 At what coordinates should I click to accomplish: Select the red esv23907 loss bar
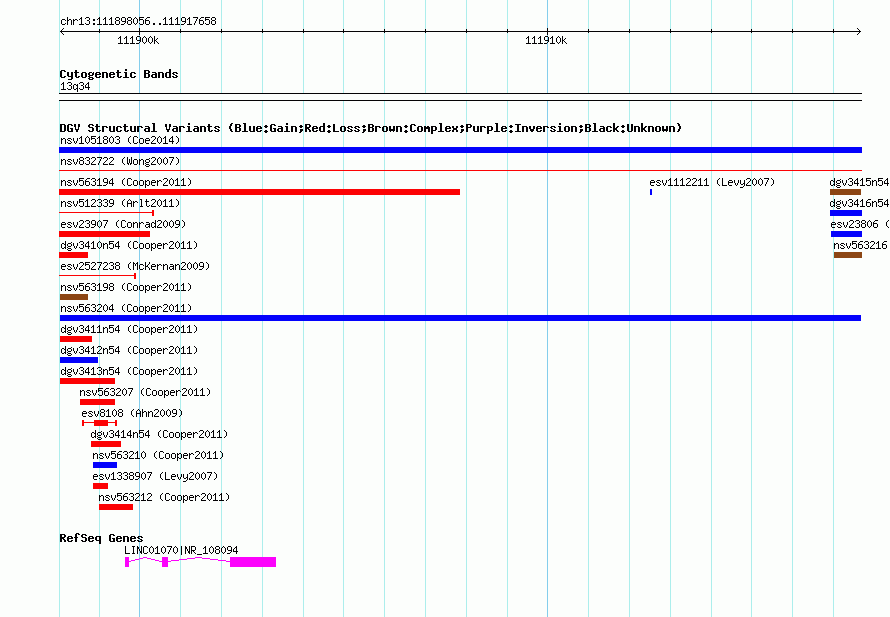coord(104,234)
